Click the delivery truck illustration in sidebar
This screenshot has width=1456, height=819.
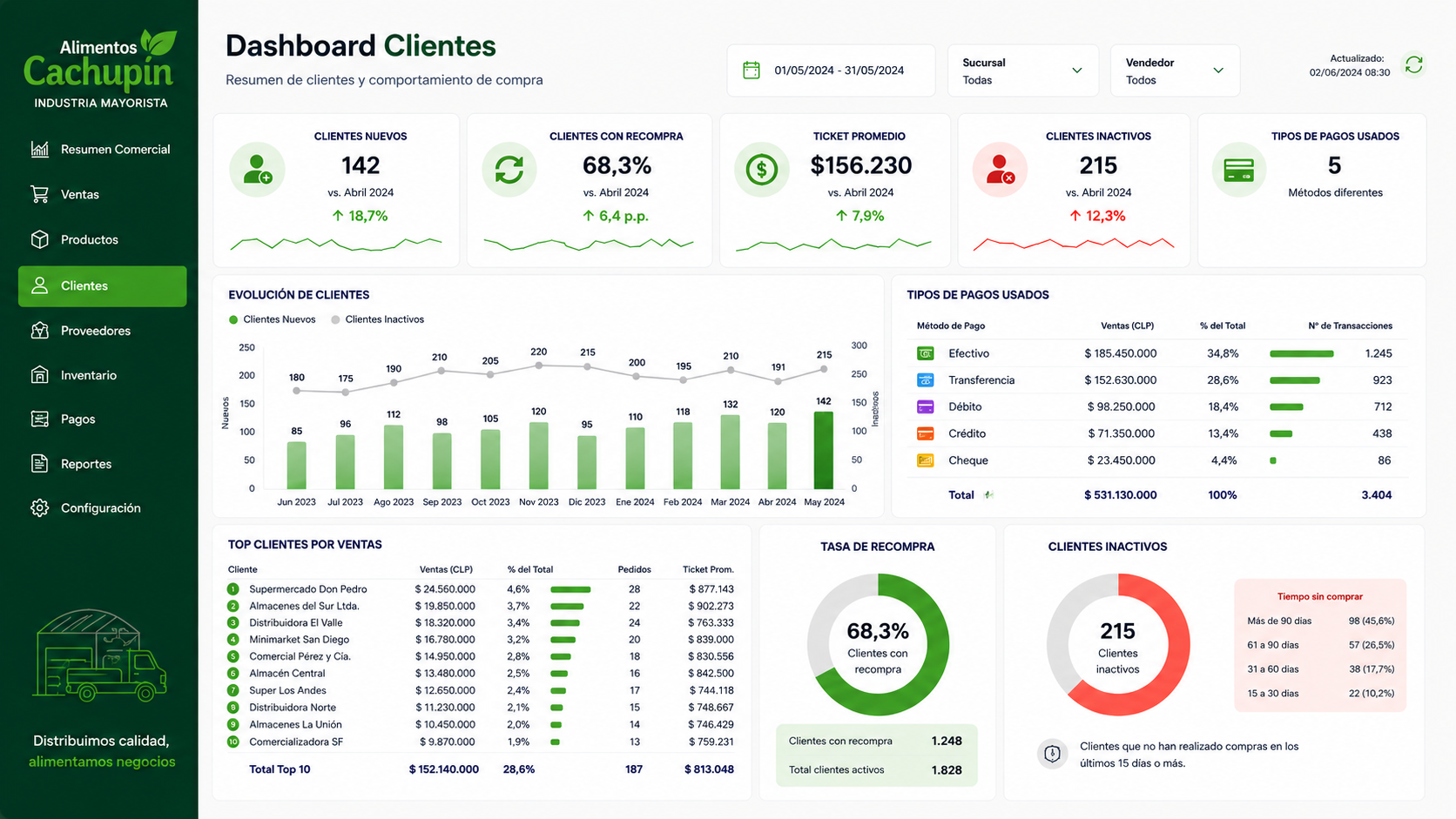99,655
